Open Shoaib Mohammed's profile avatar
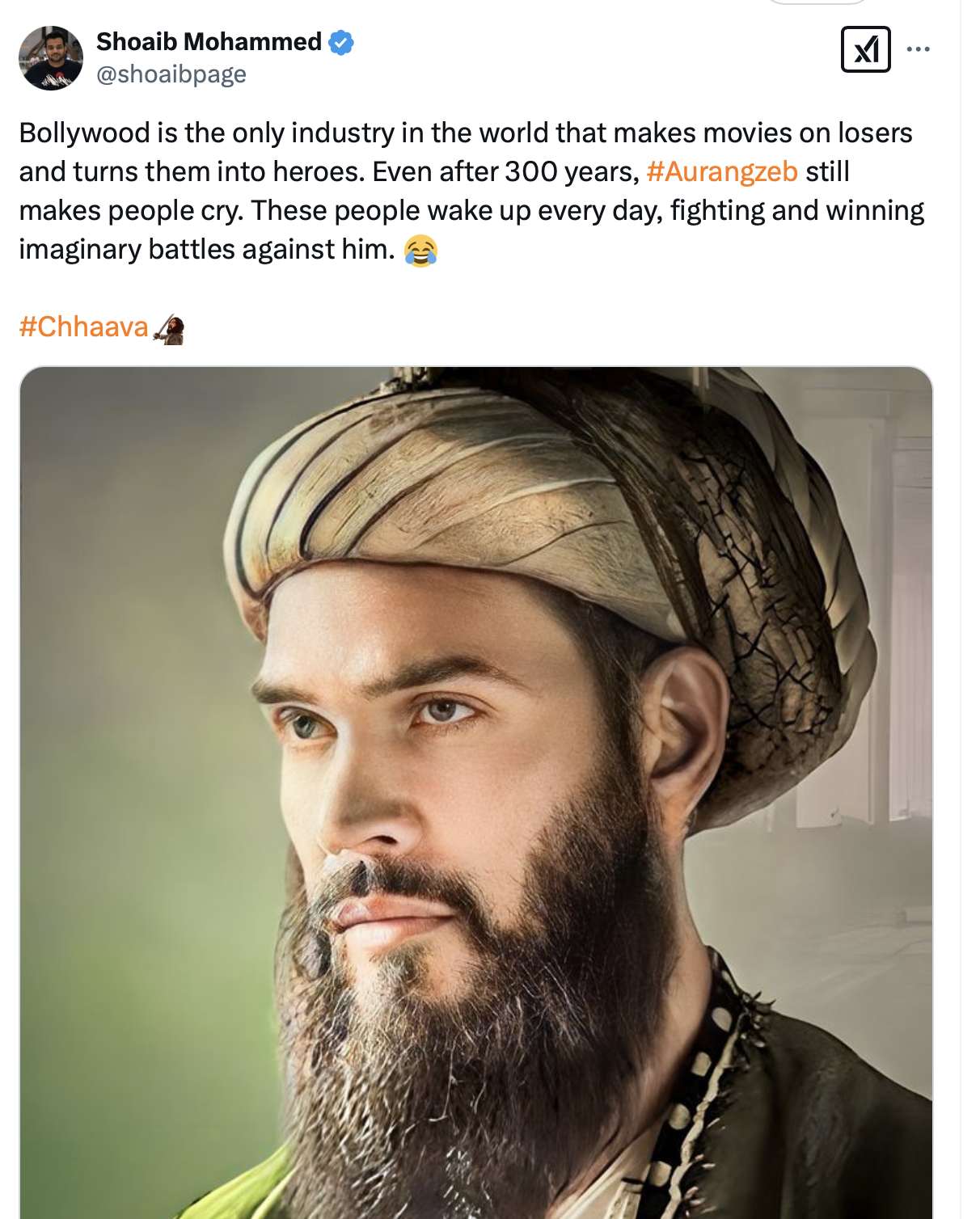 51,58
